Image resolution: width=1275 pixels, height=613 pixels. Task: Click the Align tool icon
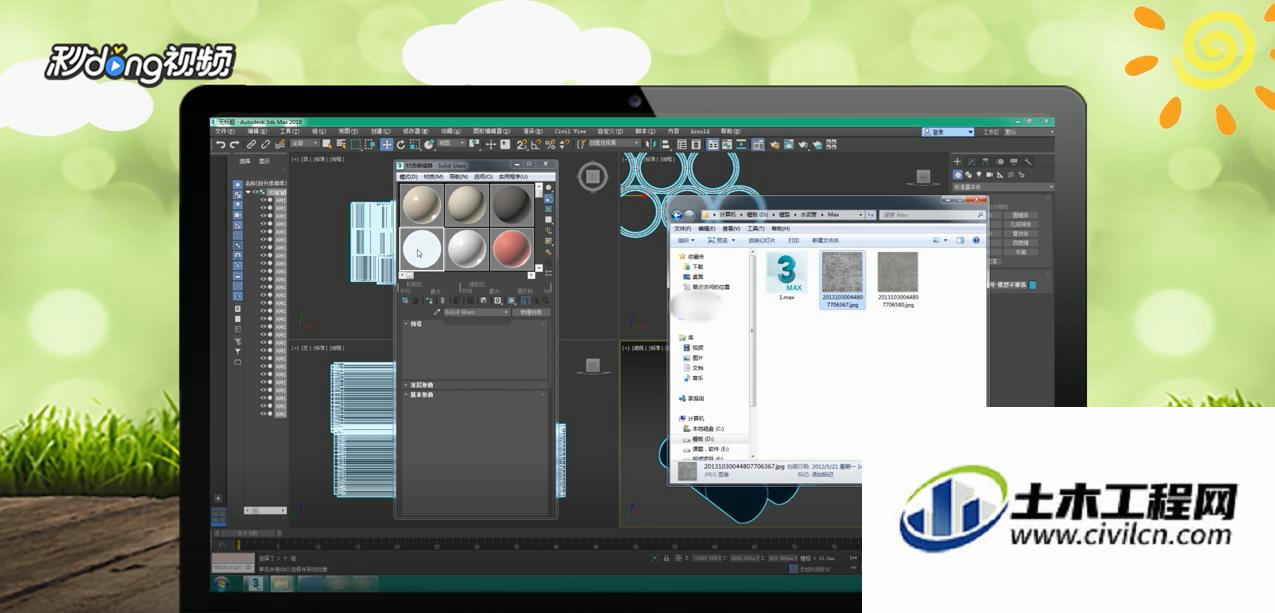click(665, 144)
